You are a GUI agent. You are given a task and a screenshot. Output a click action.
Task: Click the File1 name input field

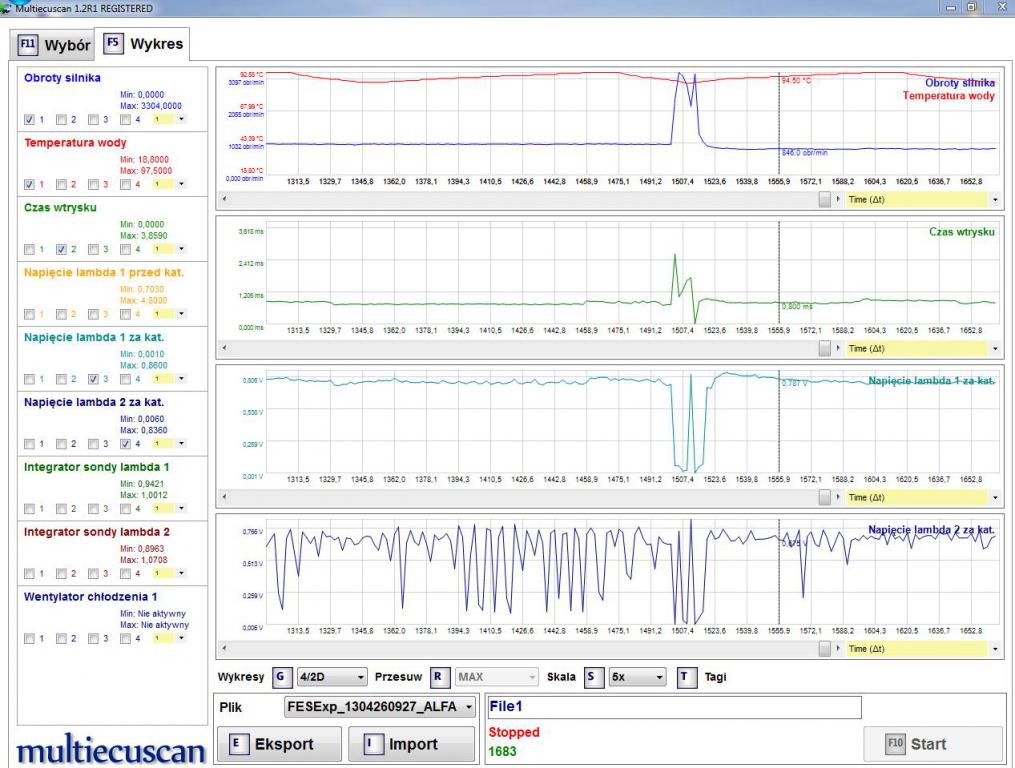click(672, 707)
